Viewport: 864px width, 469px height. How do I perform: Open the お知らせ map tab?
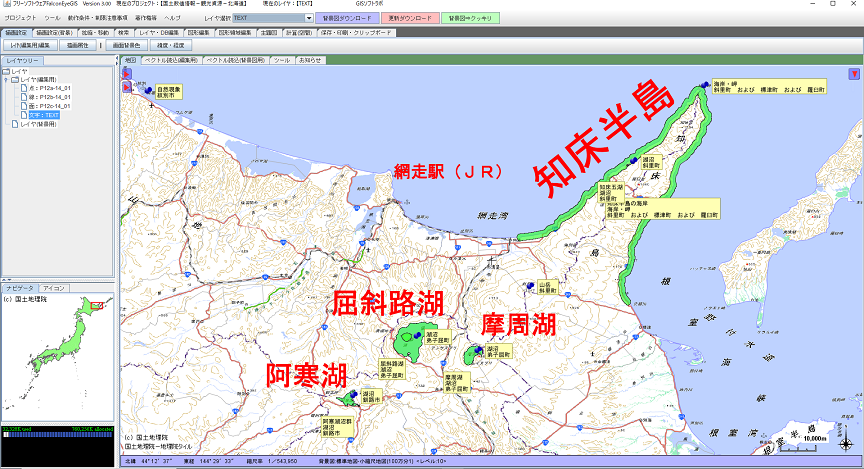coord(310,60)
